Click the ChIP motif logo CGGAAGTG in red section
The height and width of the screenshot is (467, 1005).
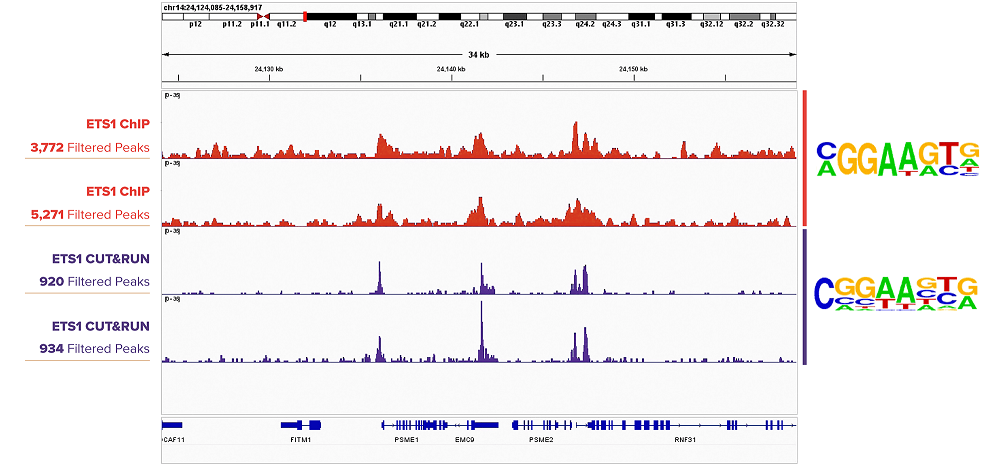[x=897, y=159]
